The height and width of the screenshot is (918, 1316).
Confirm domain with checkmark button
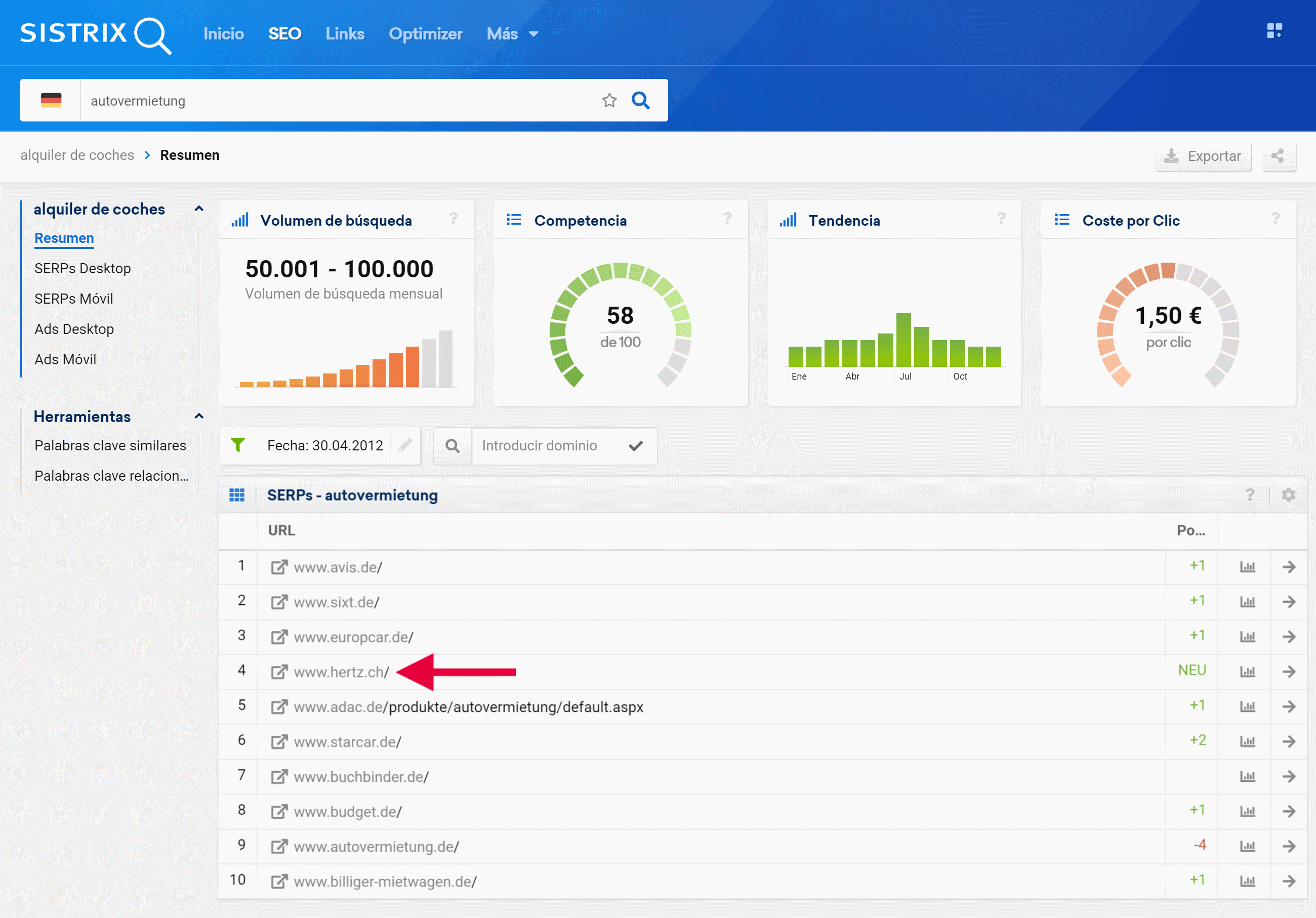coord(636,446)
